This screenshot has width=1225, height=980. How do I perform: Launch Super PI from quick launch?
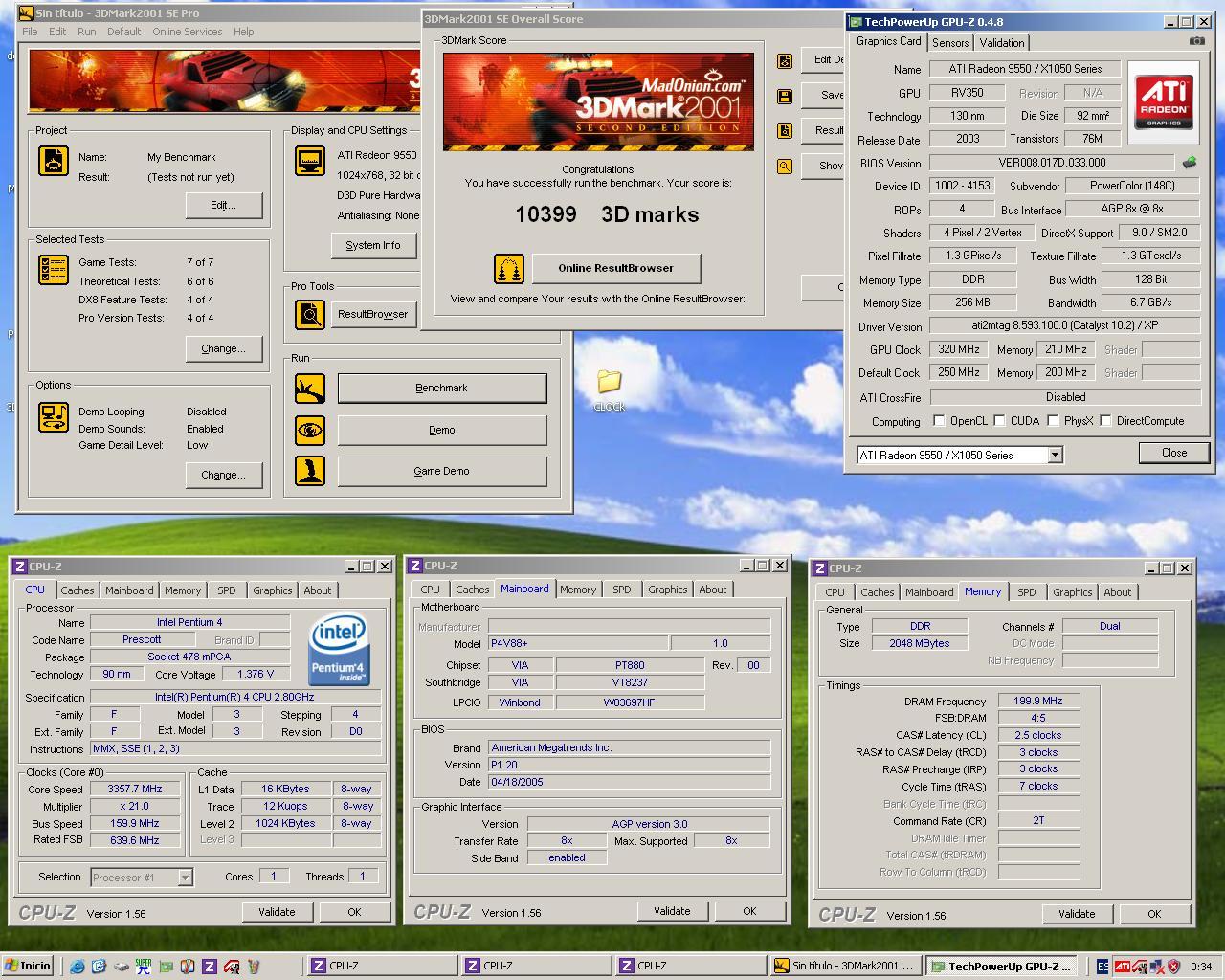click(144, 967)
